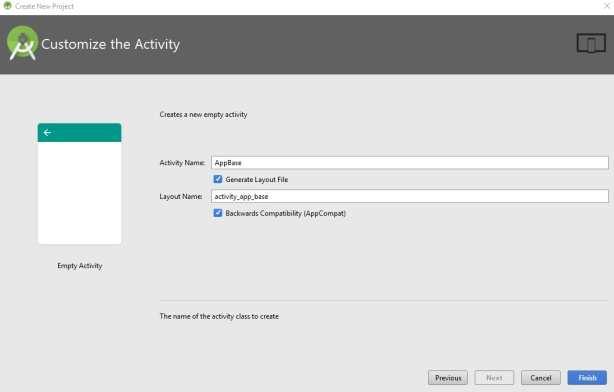Toggle Backwards Compatibility (AppCompat) checkbox
The height and width of the screenshot is (392, 614).
[x=218, y=213]
